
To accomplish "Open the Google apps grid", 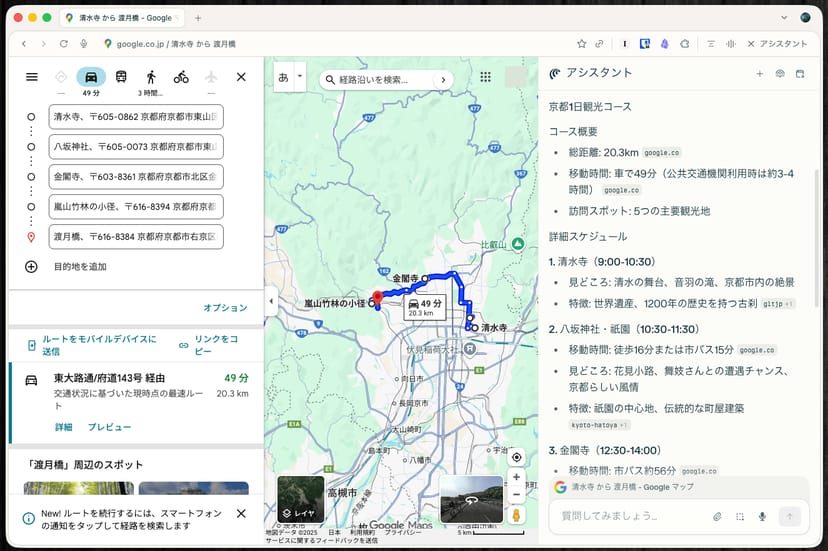I will pos(485,77).
